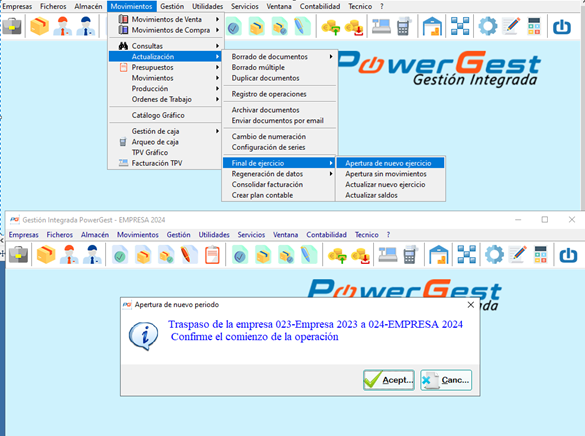
Task: Open the warehouse icon in lower toolbar
Action: pyautogui.click(x=439, y=255)
